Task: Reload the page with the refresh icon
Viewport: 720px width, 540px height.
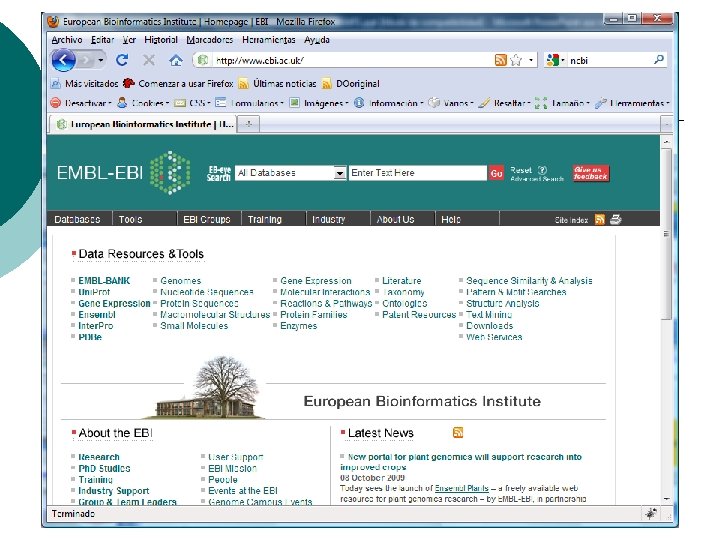Action: click(x=122, y=60)
